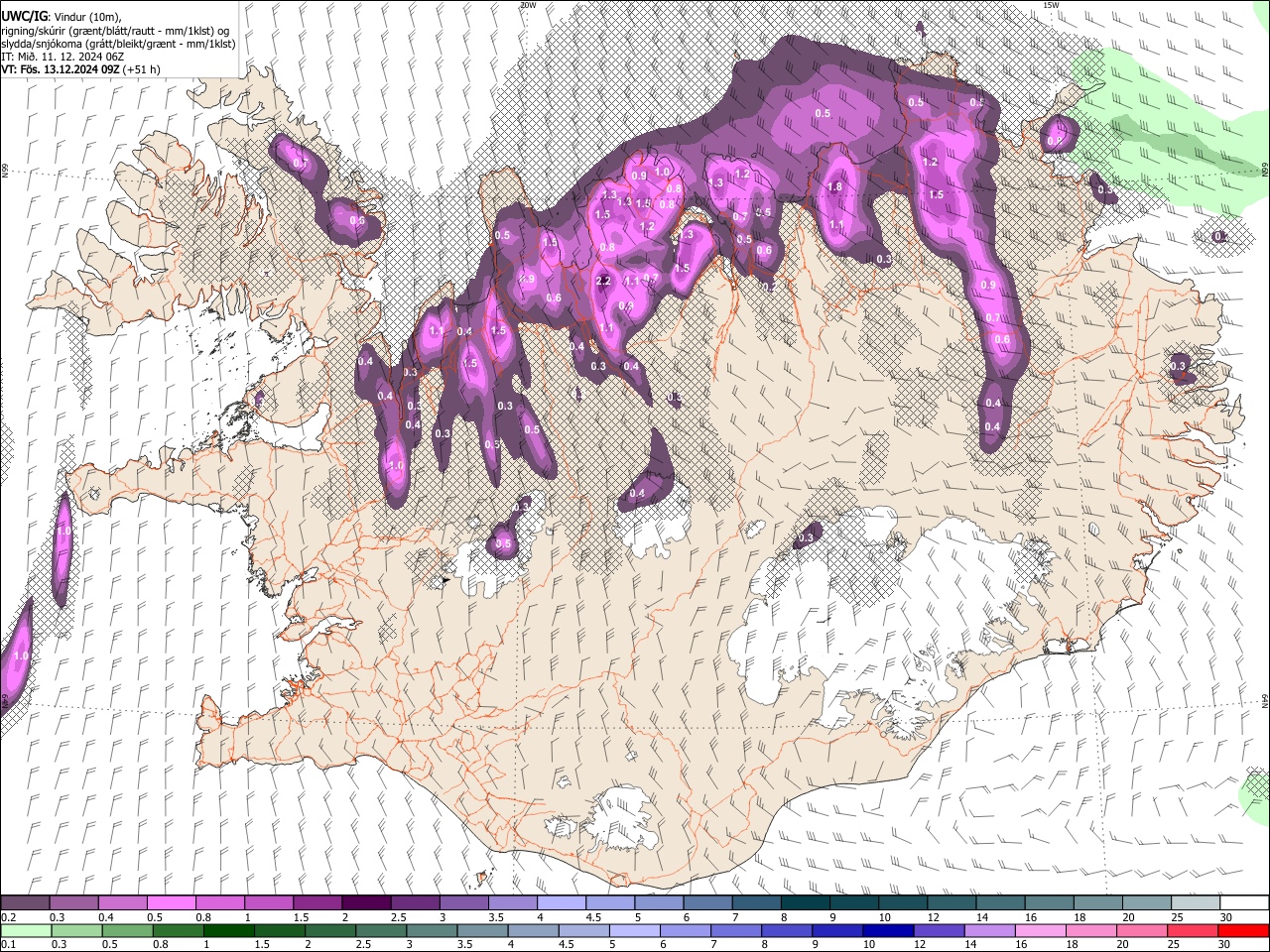Select darkest purple upper swatch between 2 and 2.5
This screenshot has width=1270, height=952.
[x=365, y=903]
